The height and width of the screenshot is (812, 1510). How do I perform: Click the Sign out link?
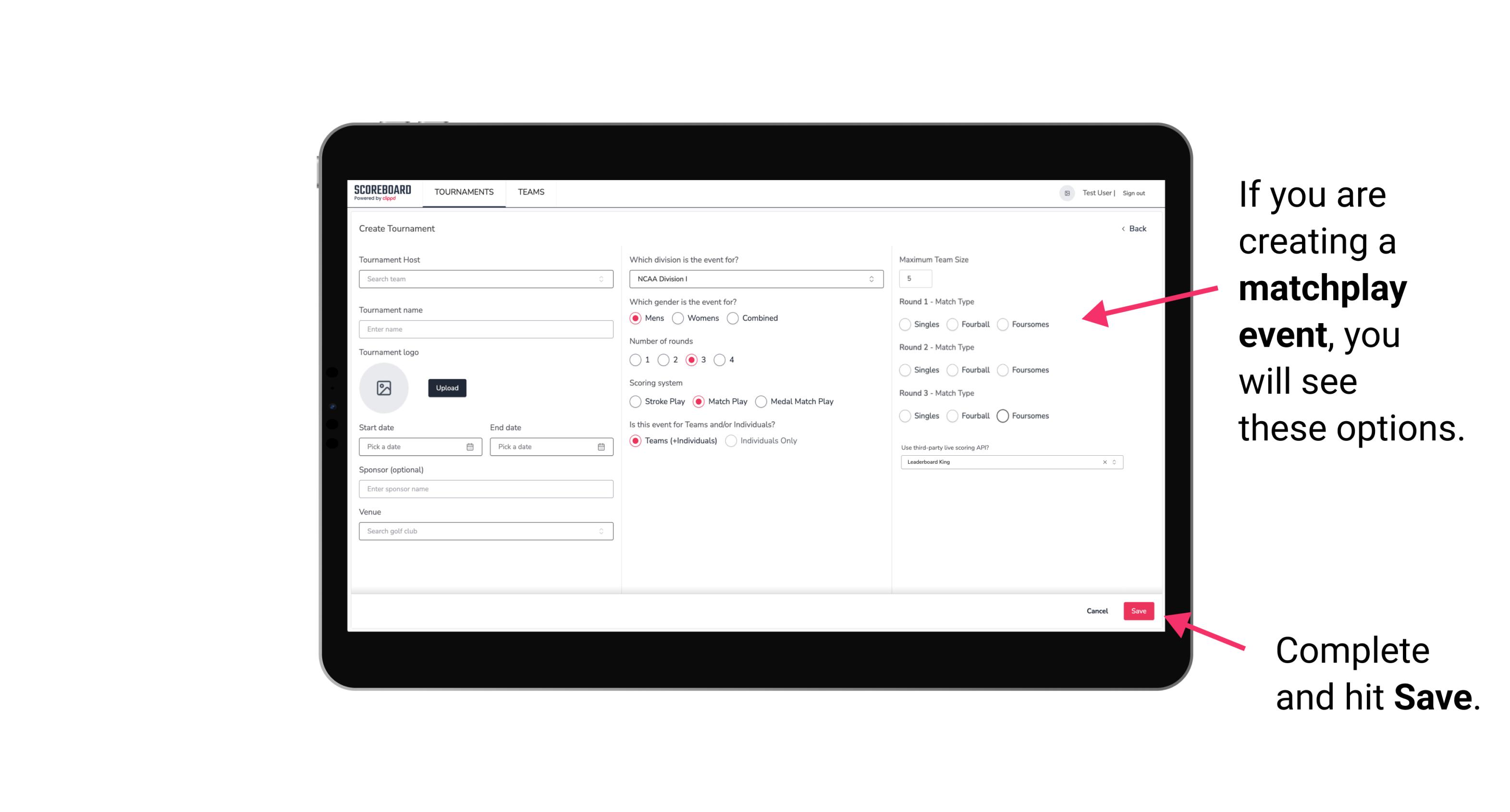coord(1131,192)
